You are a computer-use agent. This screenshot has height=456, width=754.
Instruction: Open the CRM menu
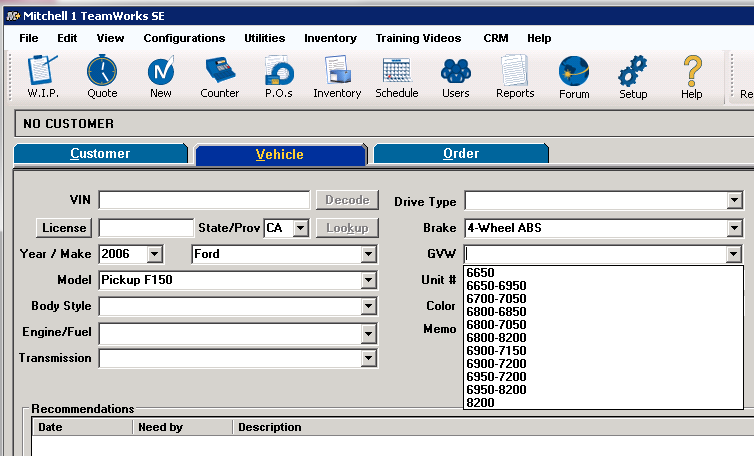[496, 38]
